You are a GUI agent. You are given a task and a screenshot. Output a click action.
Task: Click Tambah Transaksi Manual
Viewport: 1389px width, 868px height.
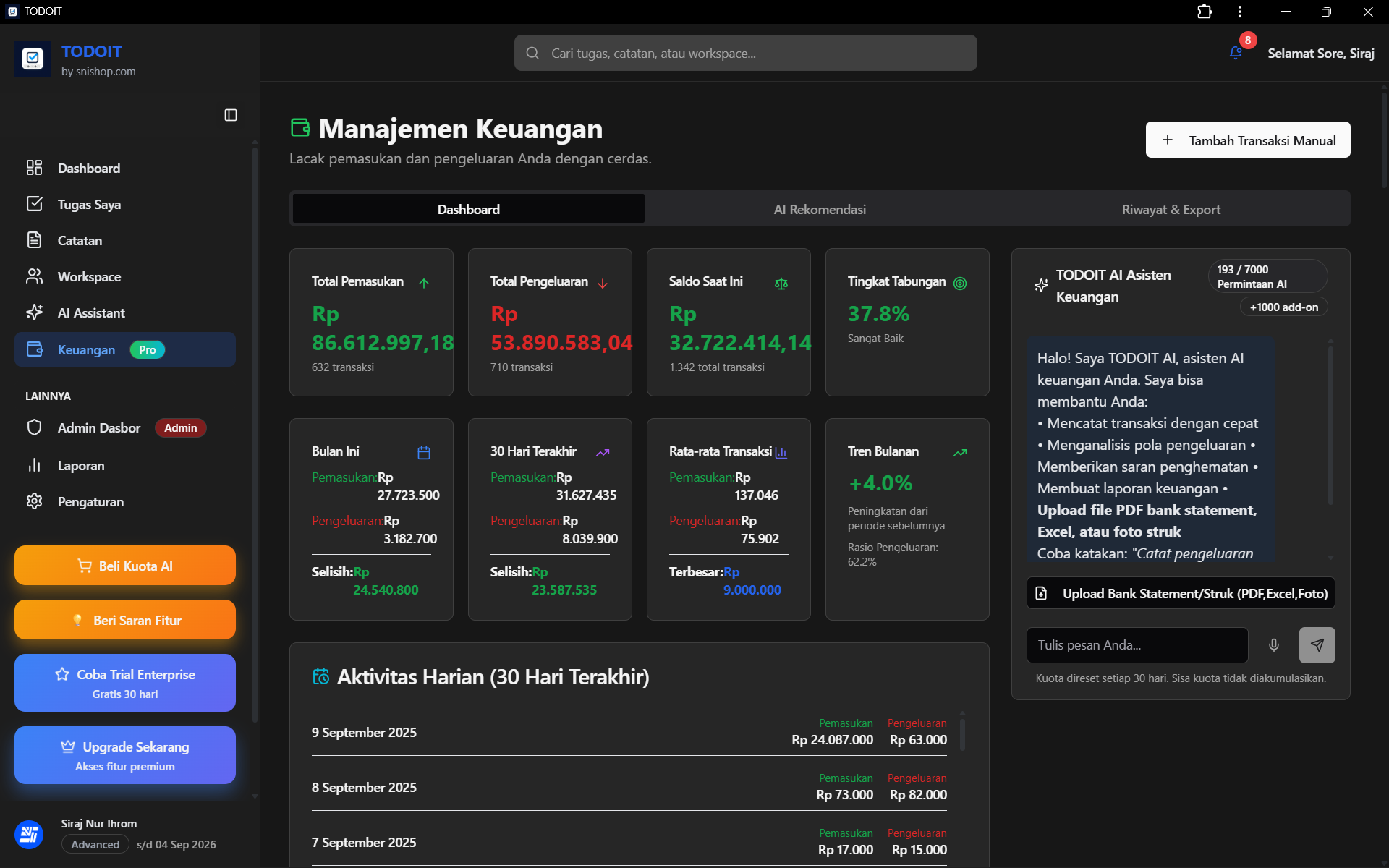[1248, 140]
